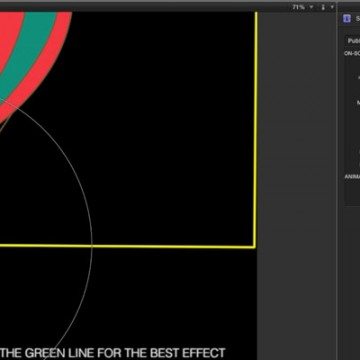Click the field starting with 'Publ' in inspector

coord(352,41)
